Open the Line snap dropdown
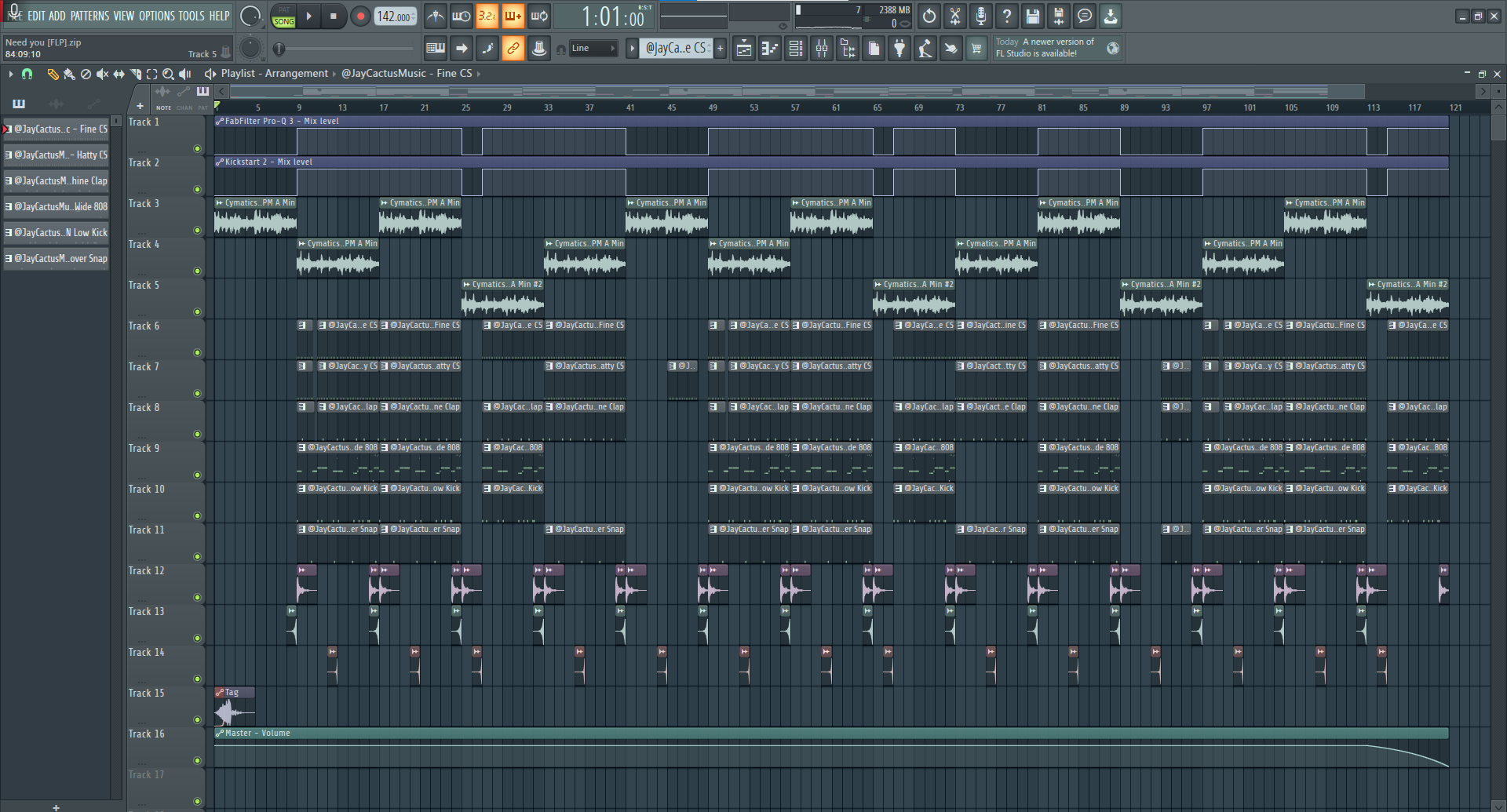Image resolution: width=1507 pixels, height=812 pixels. click(x=593, y=49)
